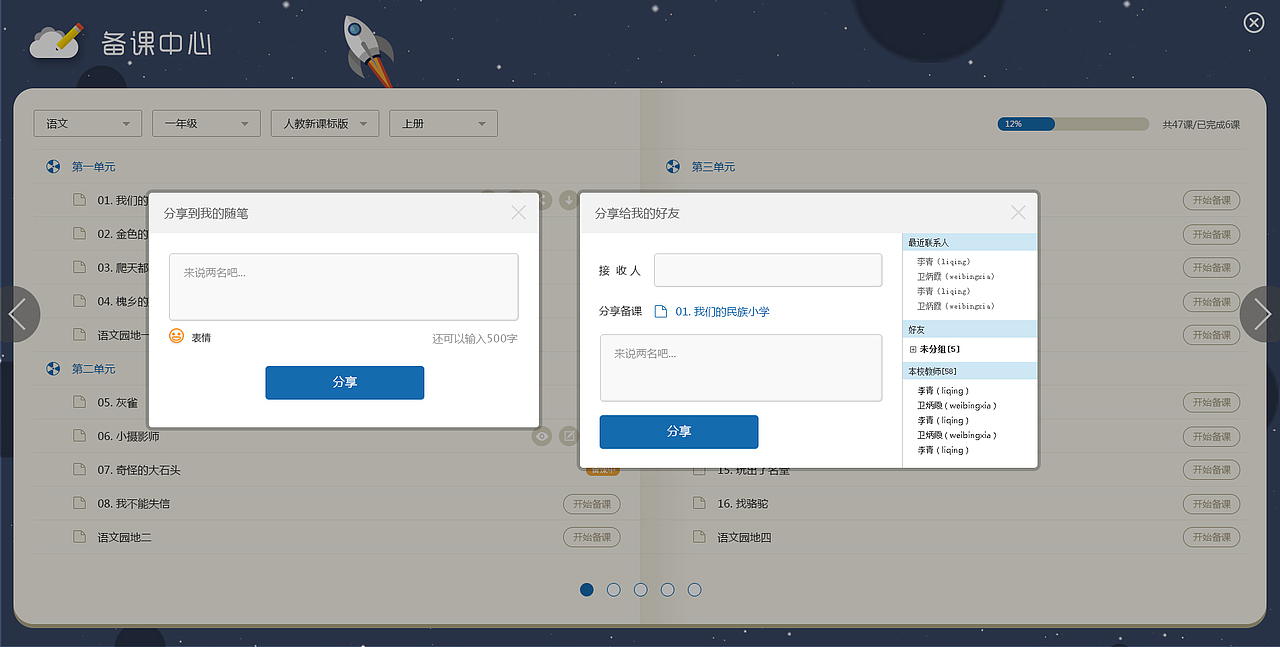Edit lesson 06 with the pencil icon
The width and height of the screenshot is (1280, 647).
click(568, 436)
